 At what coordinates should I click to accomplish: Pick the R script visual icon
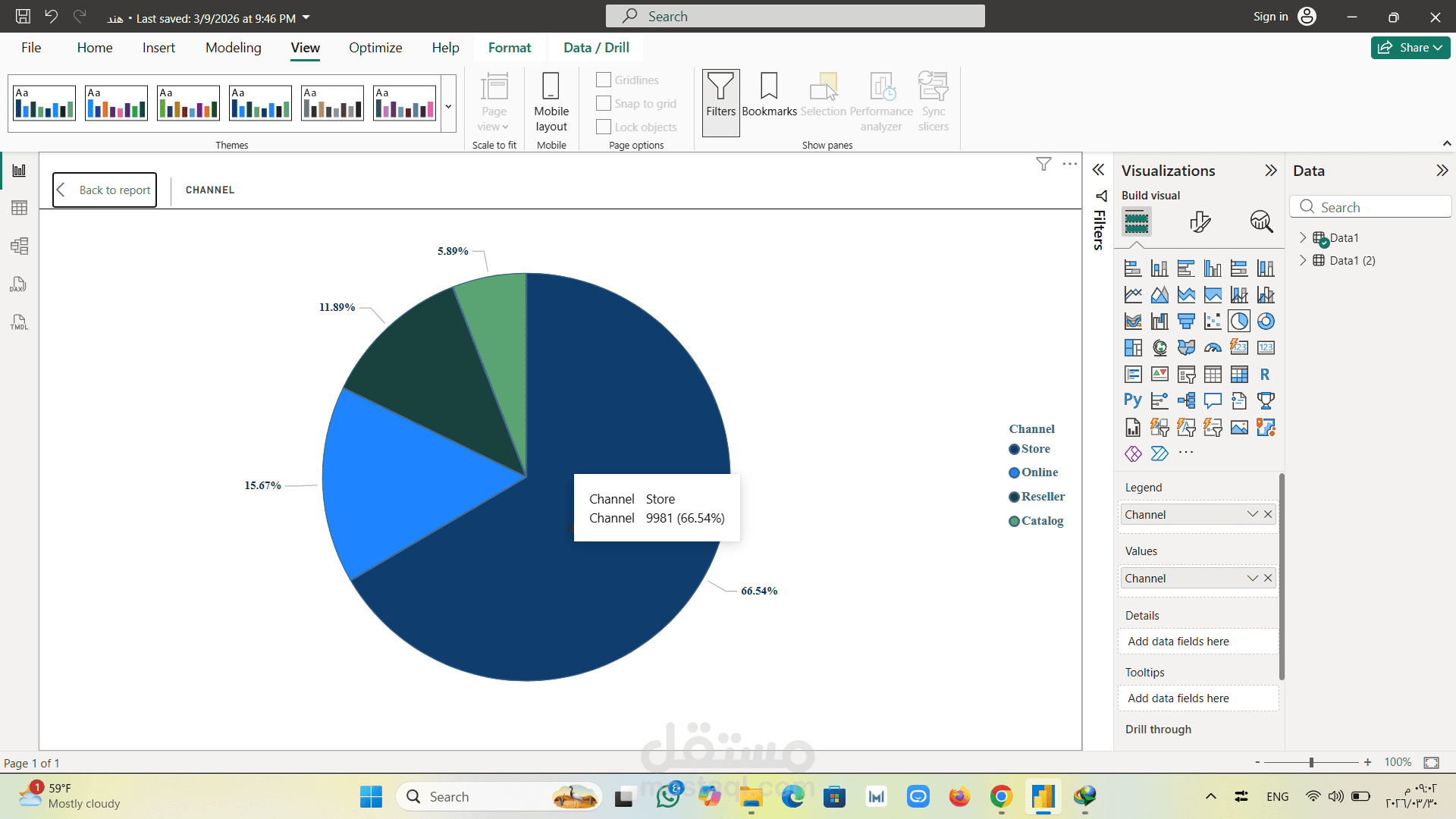1265,375
